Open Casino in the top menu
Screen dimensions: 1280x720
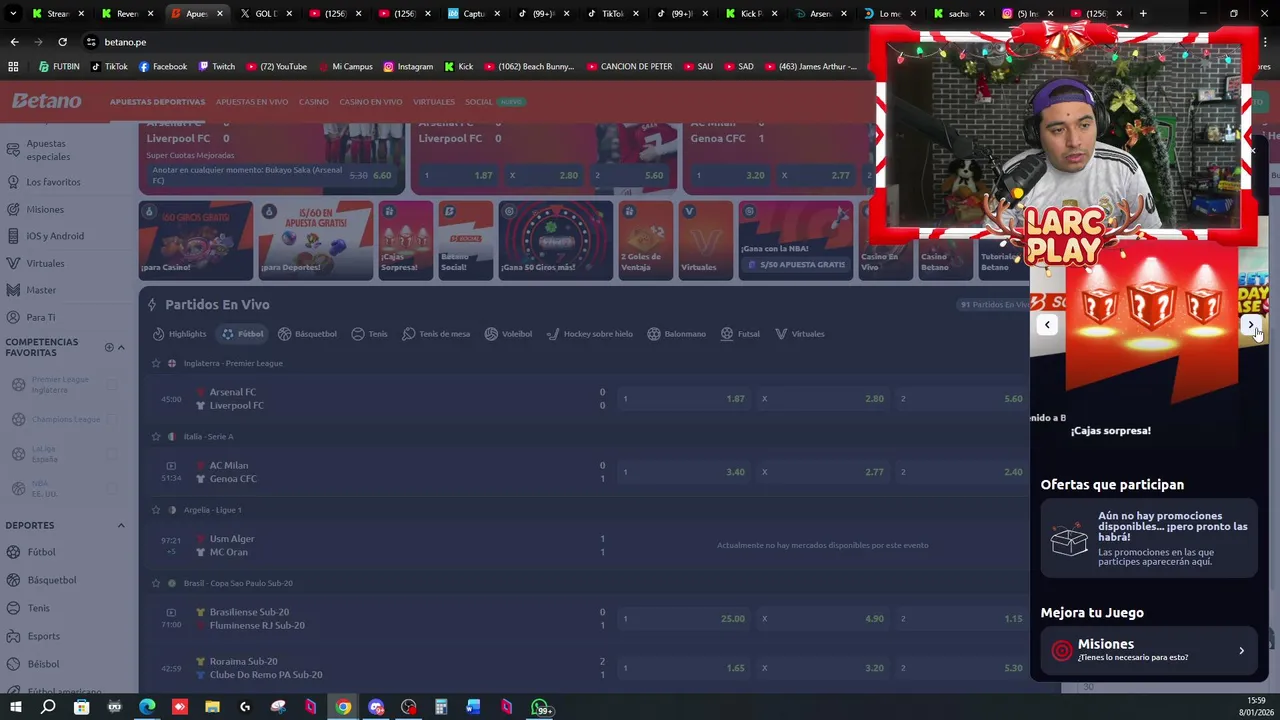click(313, 102)
